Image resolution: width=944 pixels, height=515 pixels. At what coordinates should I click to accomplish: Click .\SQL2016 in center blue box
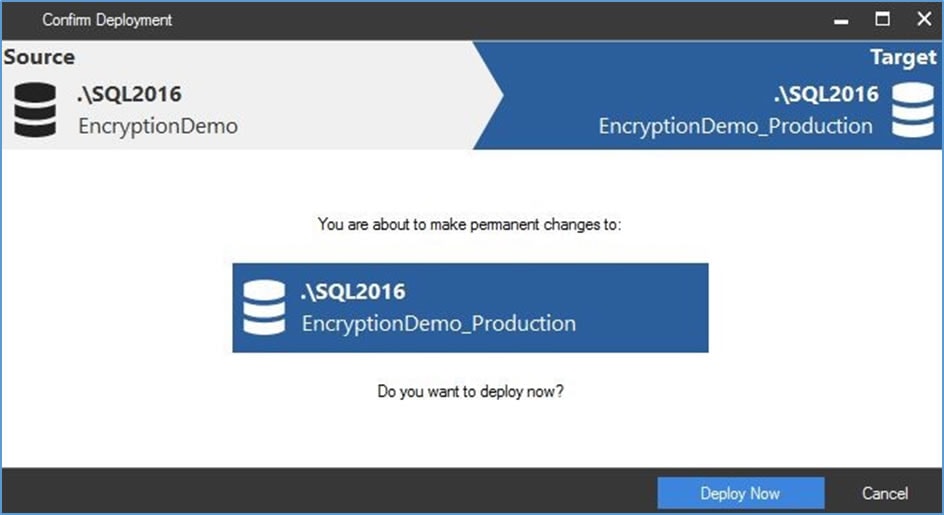pos(353,292)
